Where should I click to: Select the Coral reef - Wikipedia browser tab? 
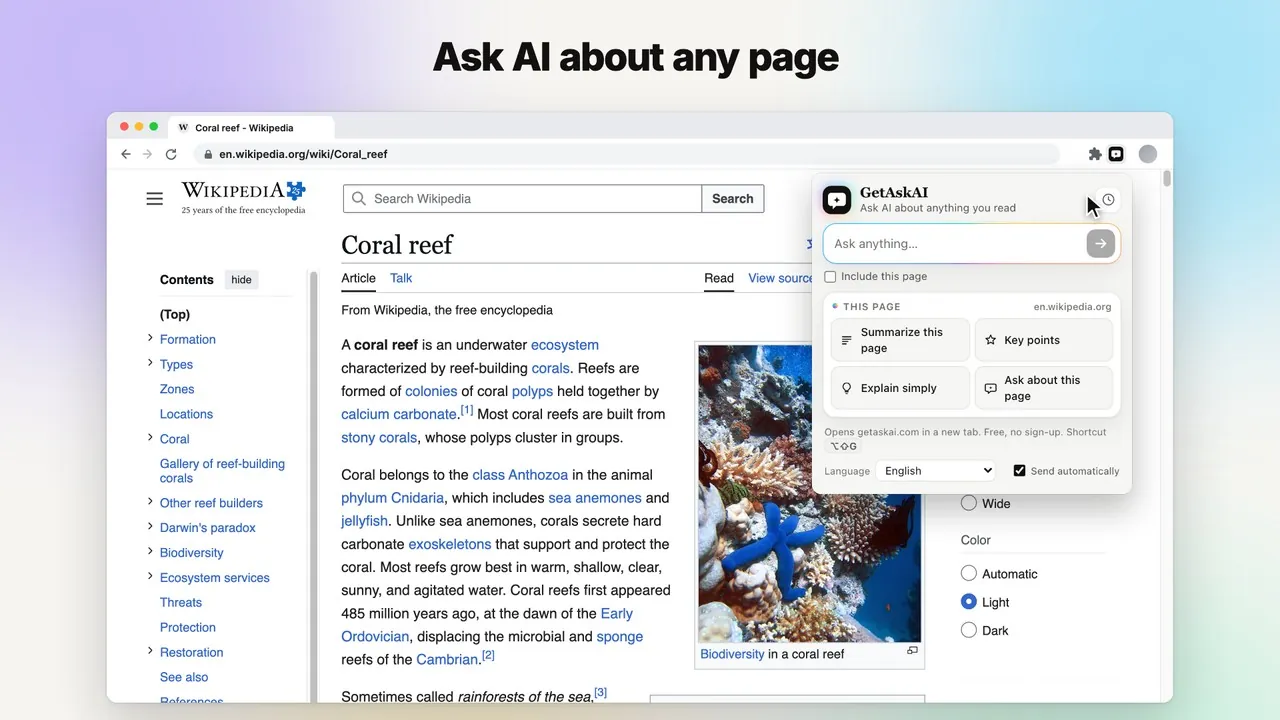pos(252,127)
